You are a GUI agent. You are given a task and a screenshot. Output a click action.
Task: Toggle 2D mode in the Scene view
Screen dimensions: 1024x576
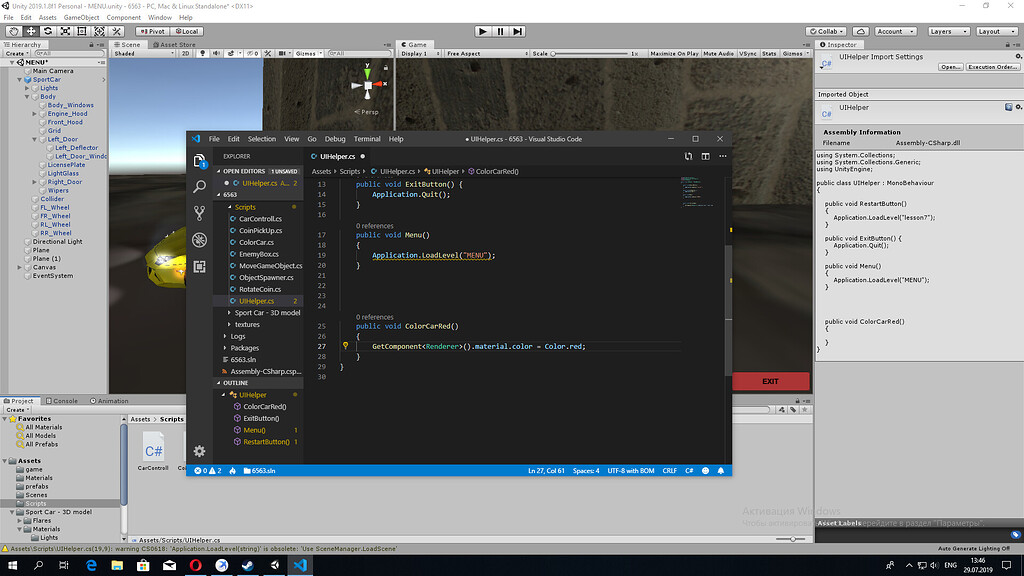coord(186,53)
